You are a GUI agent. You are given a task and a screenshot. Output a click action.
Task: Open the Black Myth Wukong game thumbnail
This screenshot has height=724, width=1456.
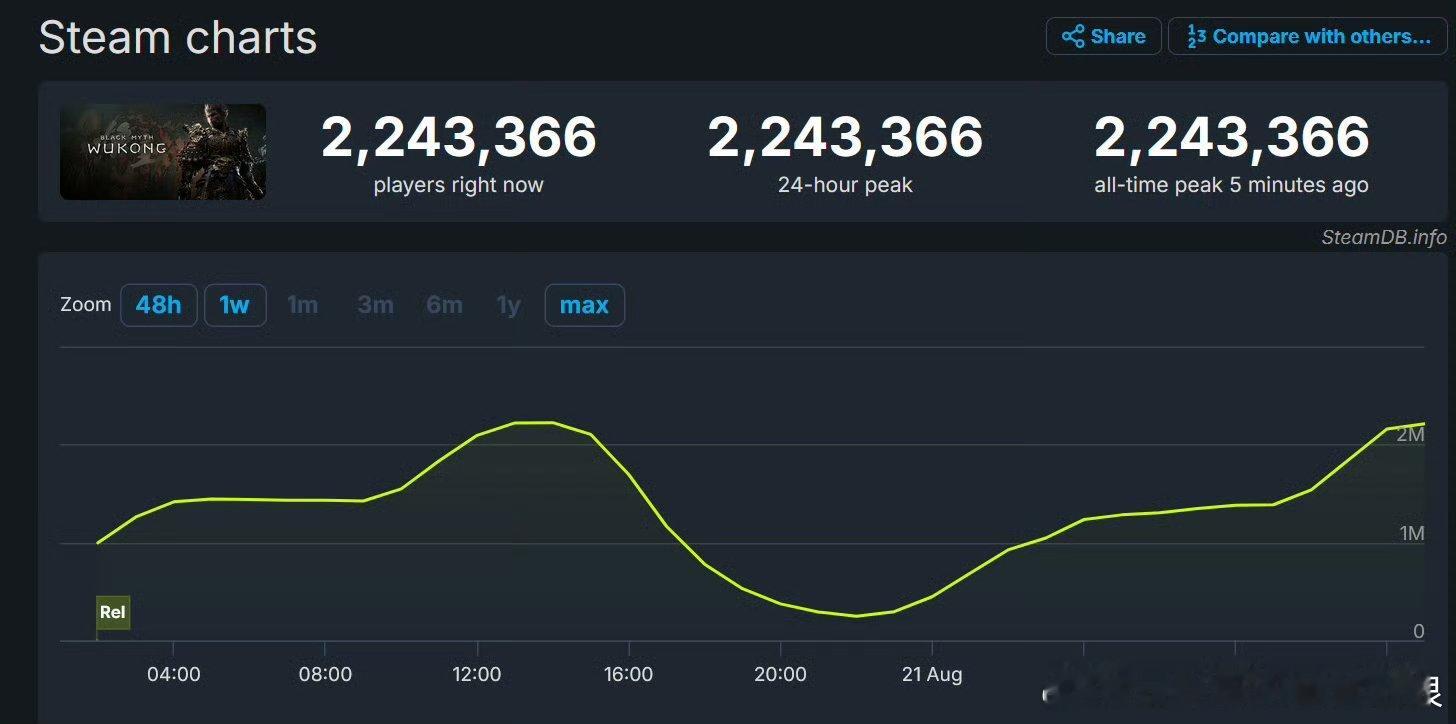163,152
